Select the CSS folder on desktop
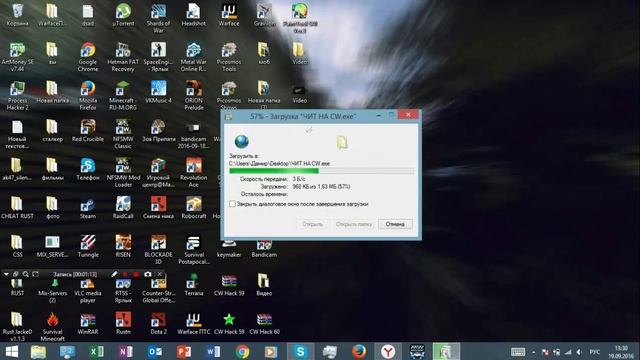This screenshot has height=360, width=640. point(17,247)
